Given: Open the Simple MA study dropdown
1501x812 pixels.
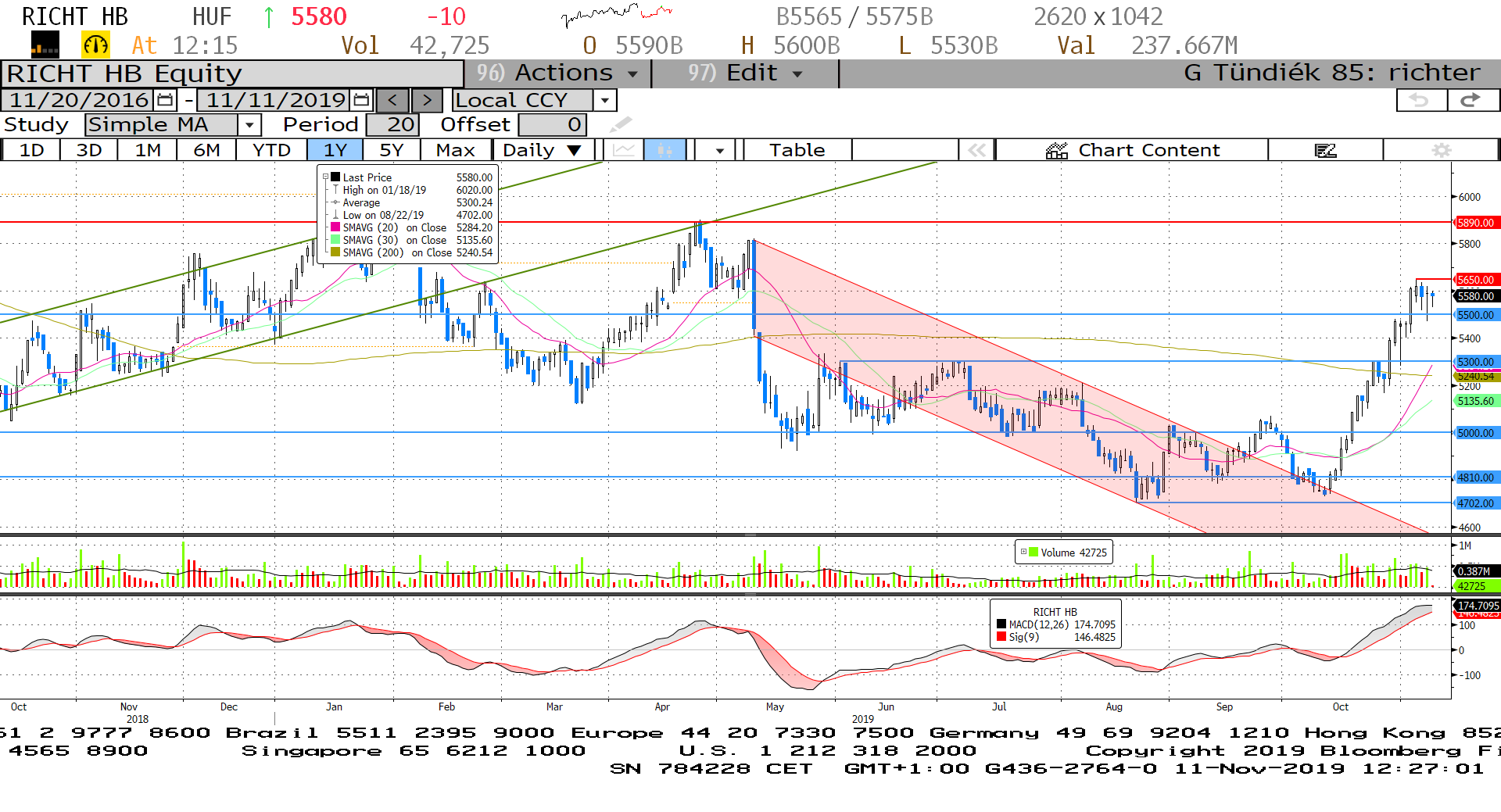Looking at the screenshot, I should tap(249, 124).
